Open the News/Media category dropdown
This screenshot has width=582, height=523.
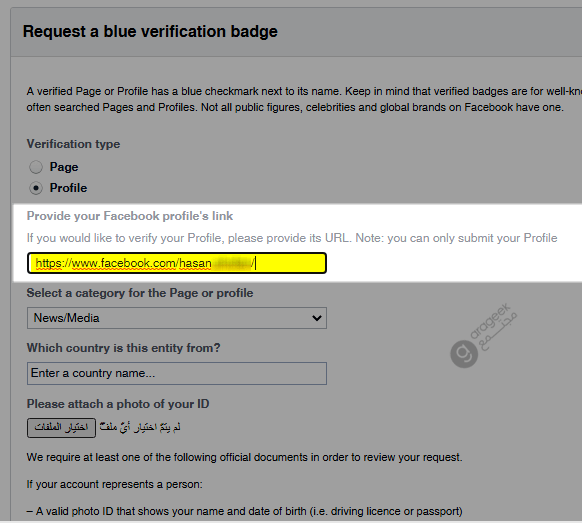click(177, 318)
